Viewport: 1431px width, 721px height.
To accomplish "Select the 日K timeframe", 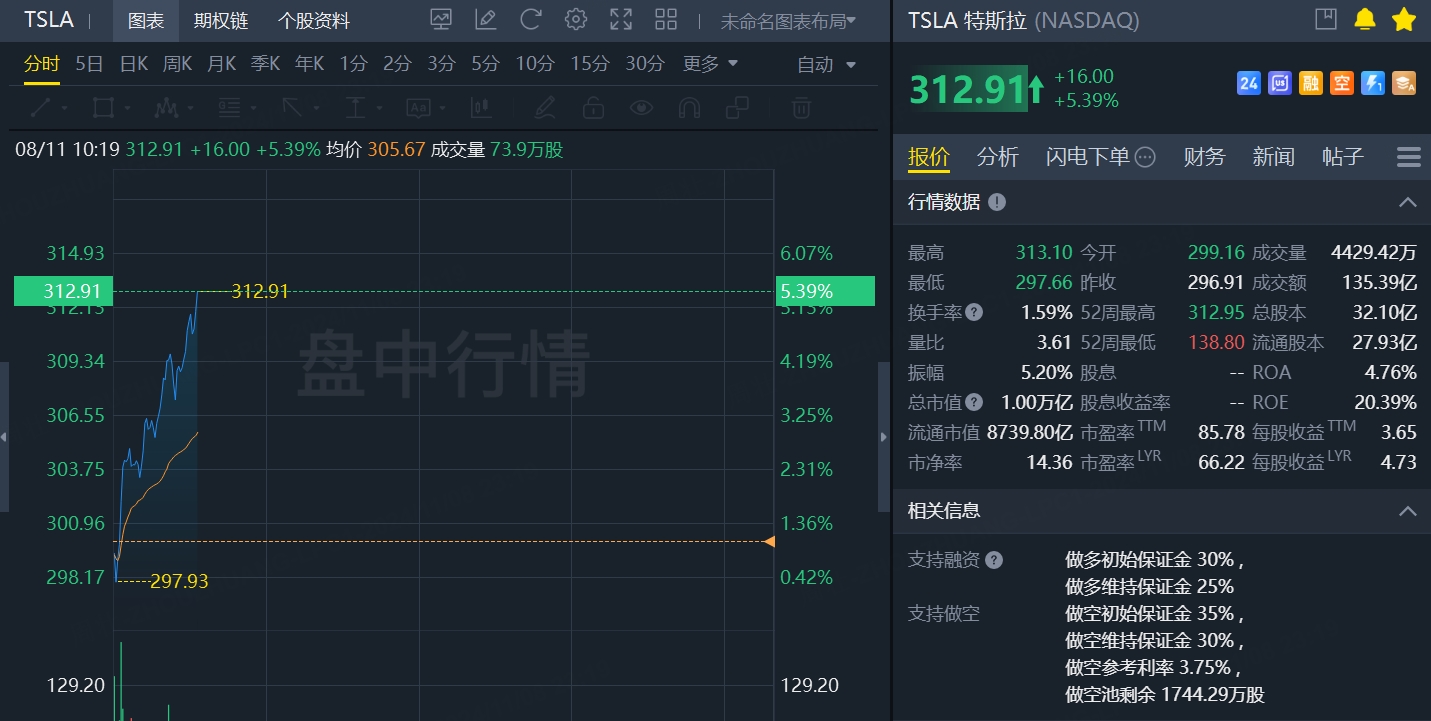I will [134, 64].
